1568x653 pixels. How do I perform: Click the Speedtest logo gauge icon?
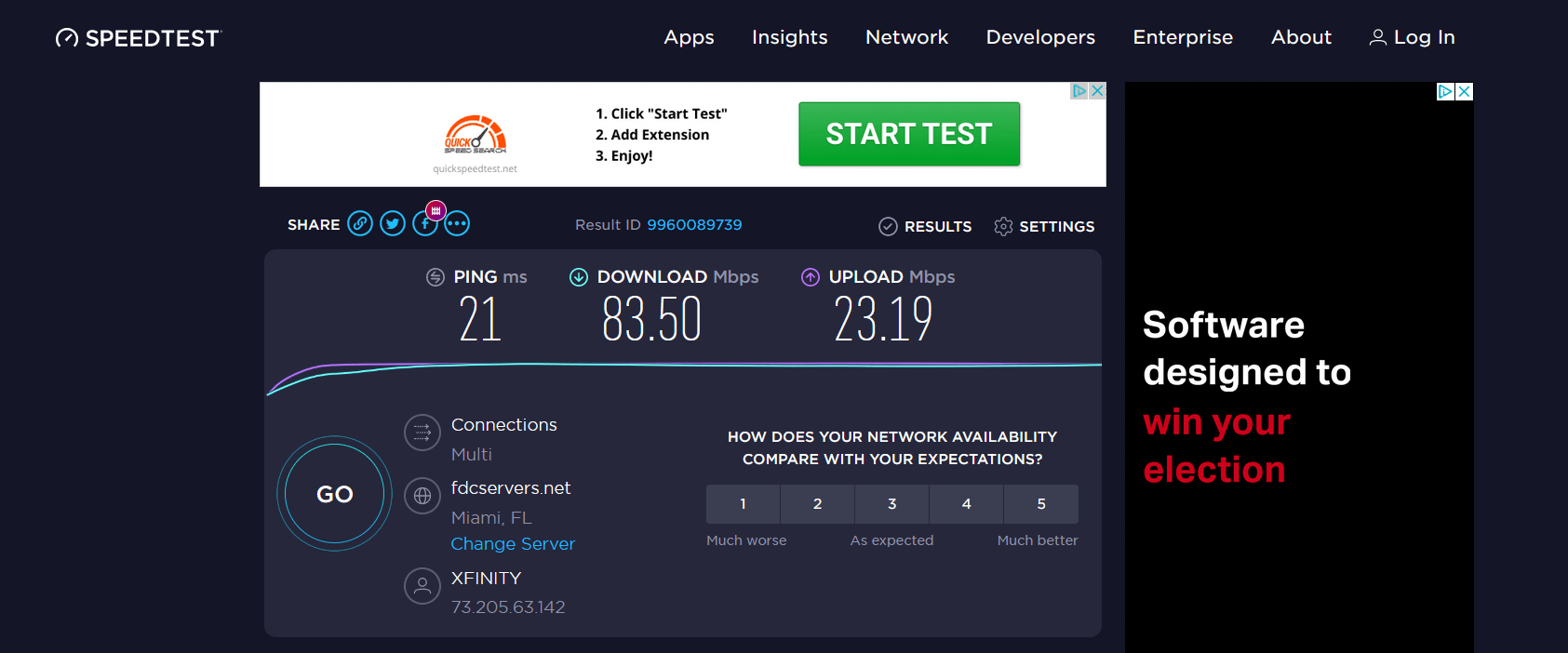point(67,38)
